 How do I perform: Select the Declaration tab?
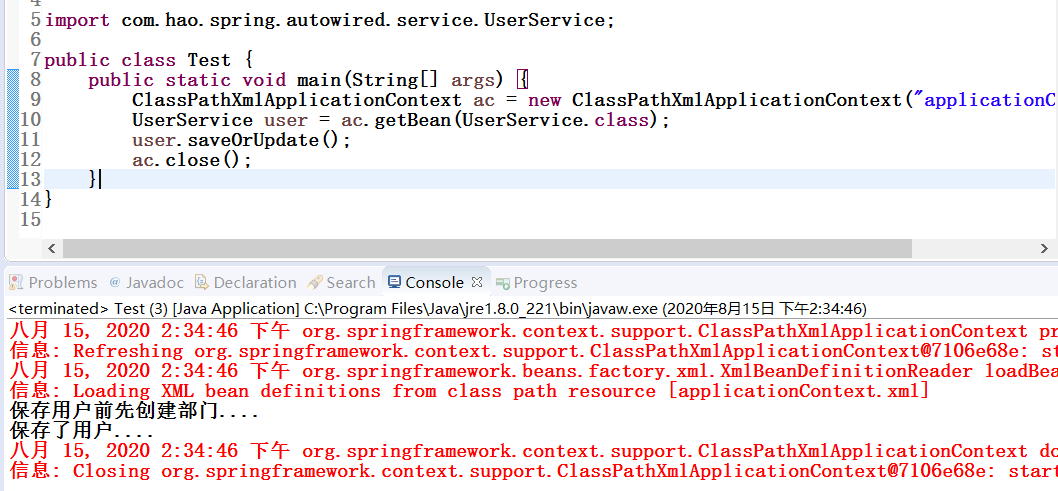(x=246, y=283)
